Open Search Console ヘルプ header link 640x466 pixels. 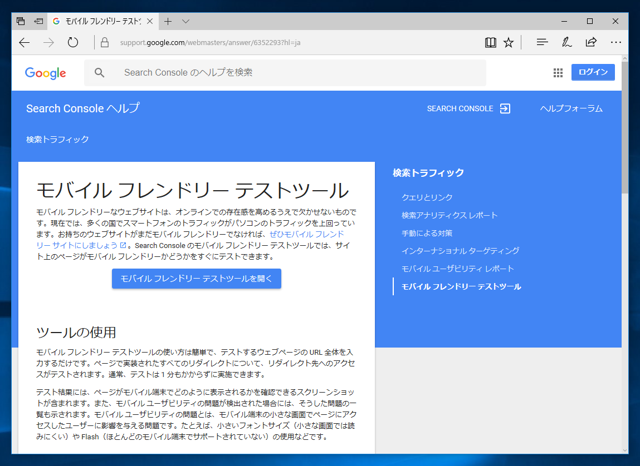coord(83,108)
